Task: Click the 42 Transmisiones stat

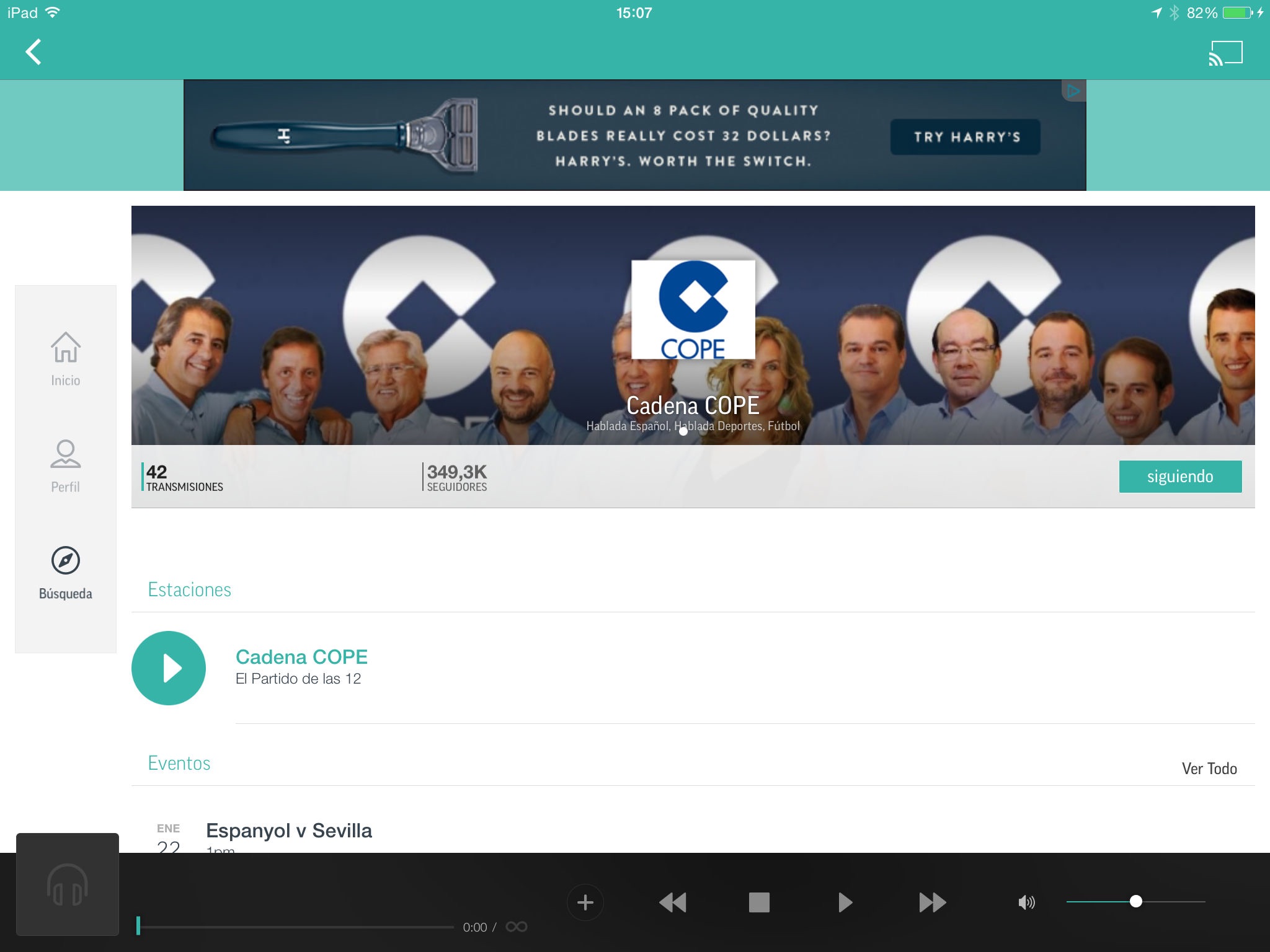Action: click(x=183, y=477)
